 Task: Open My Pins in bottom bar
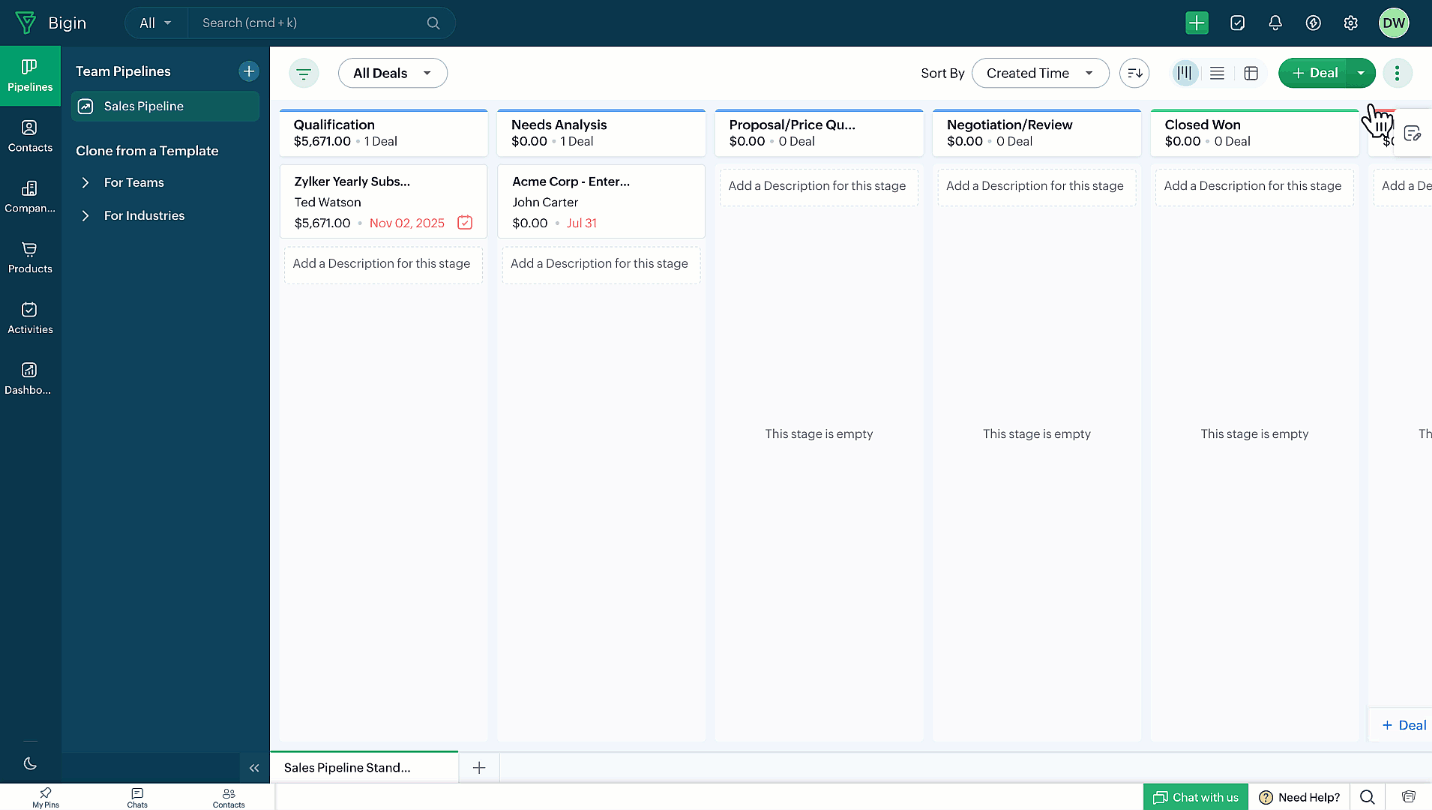(x=45, y=797)
